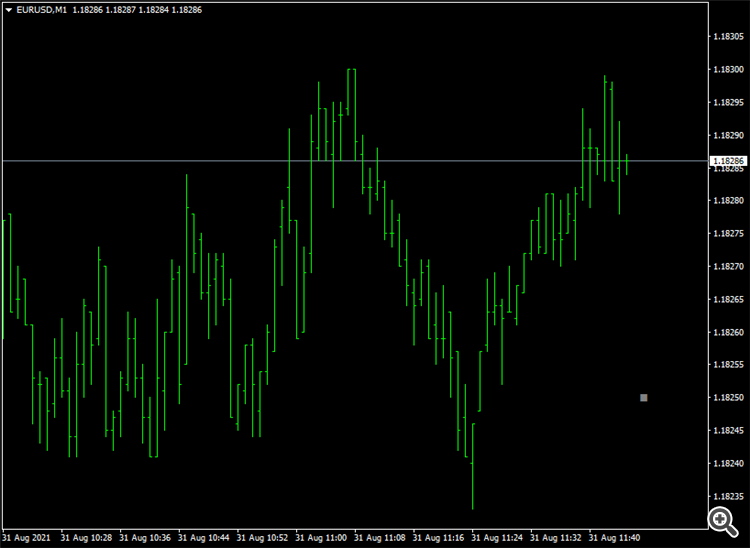Screen dimensions: 750x548
Task: Click the 1.18245 price scale label
Action: [x=728, y=430]
